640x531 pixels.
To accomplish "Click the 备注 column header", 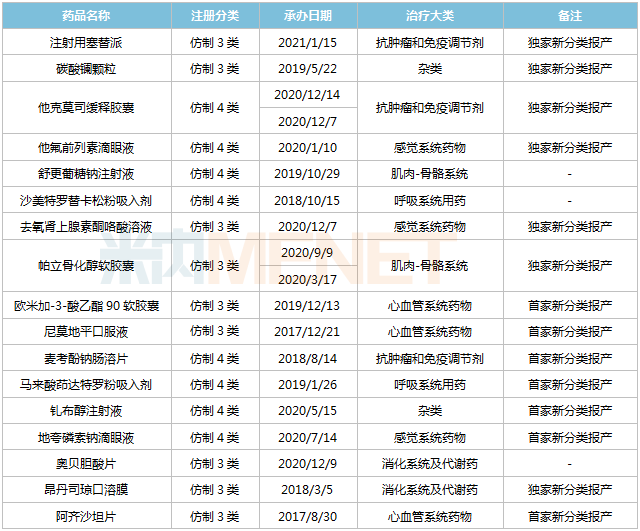I will 570,16.
